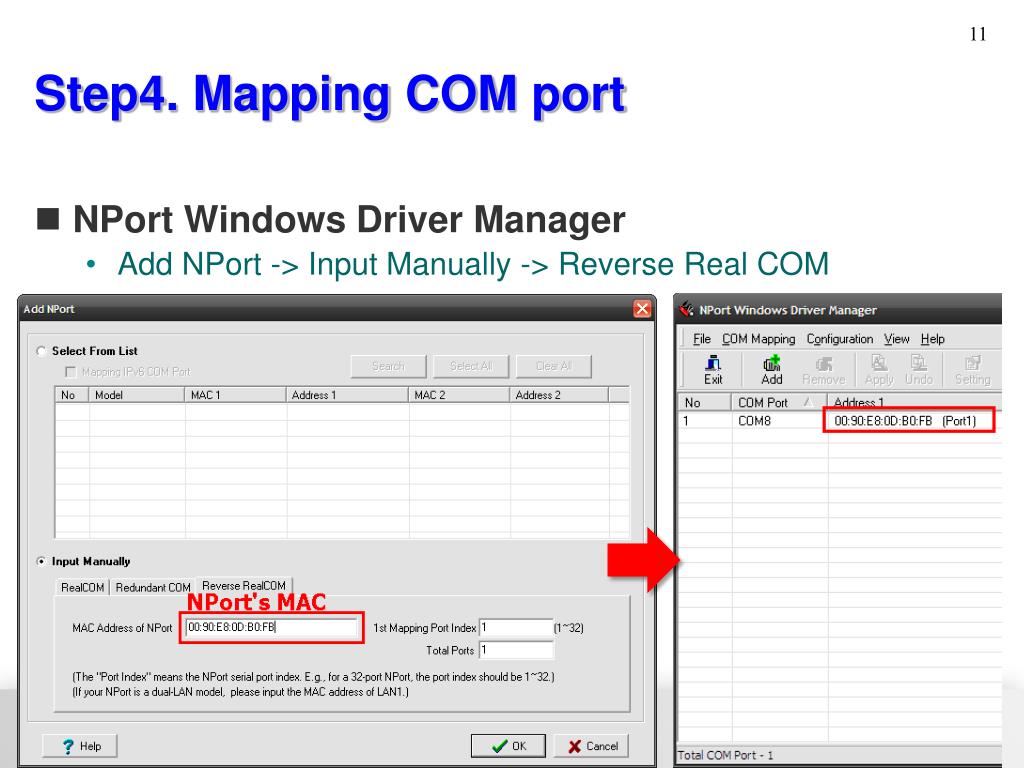
Task: Click the Exit toolbar icon
Action: [712, 370]
